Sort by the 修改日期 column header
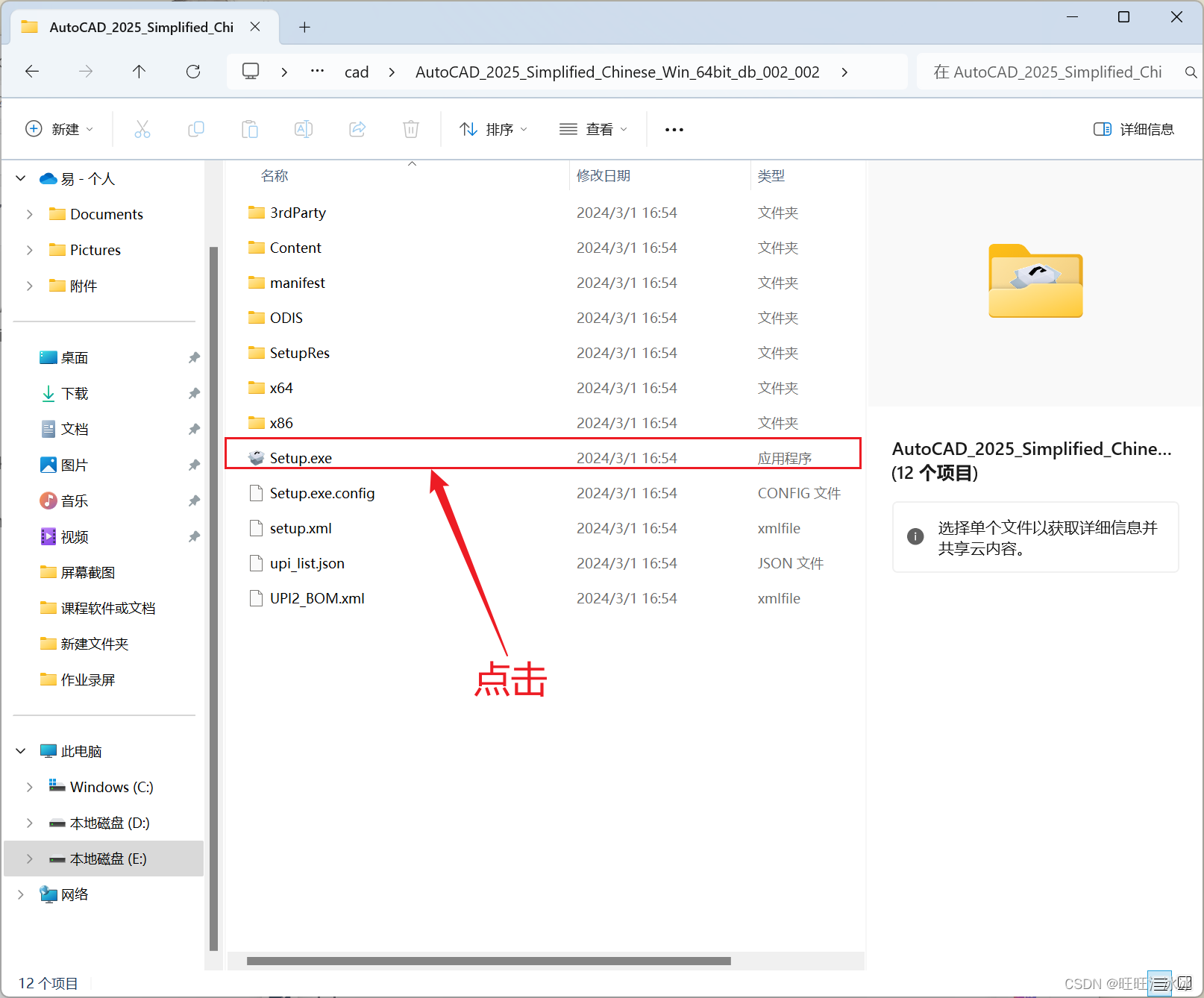The image size is (1204, 998). point(603,176)
